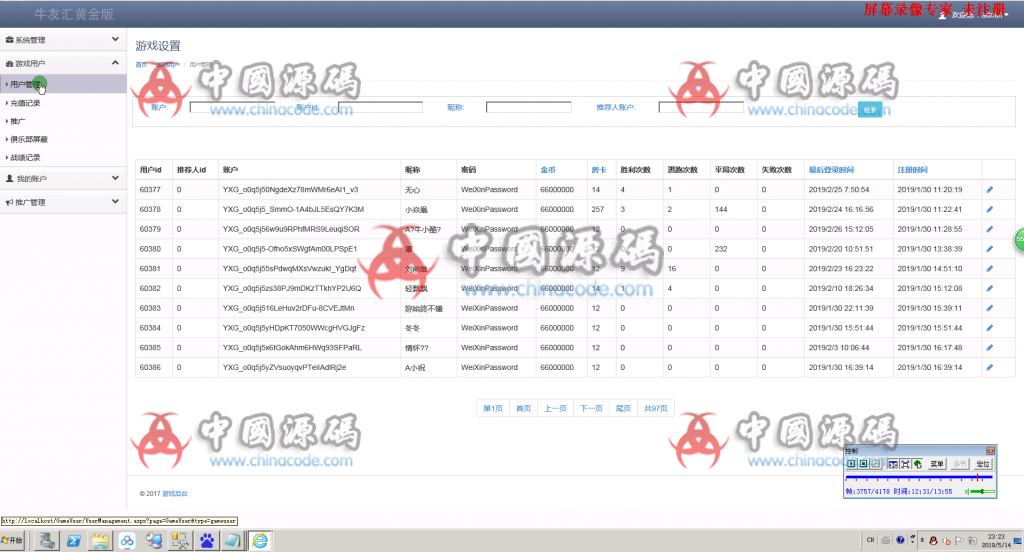
Task: Click fullscreen icon in recorder control panel
Action: tap(905, 464)
